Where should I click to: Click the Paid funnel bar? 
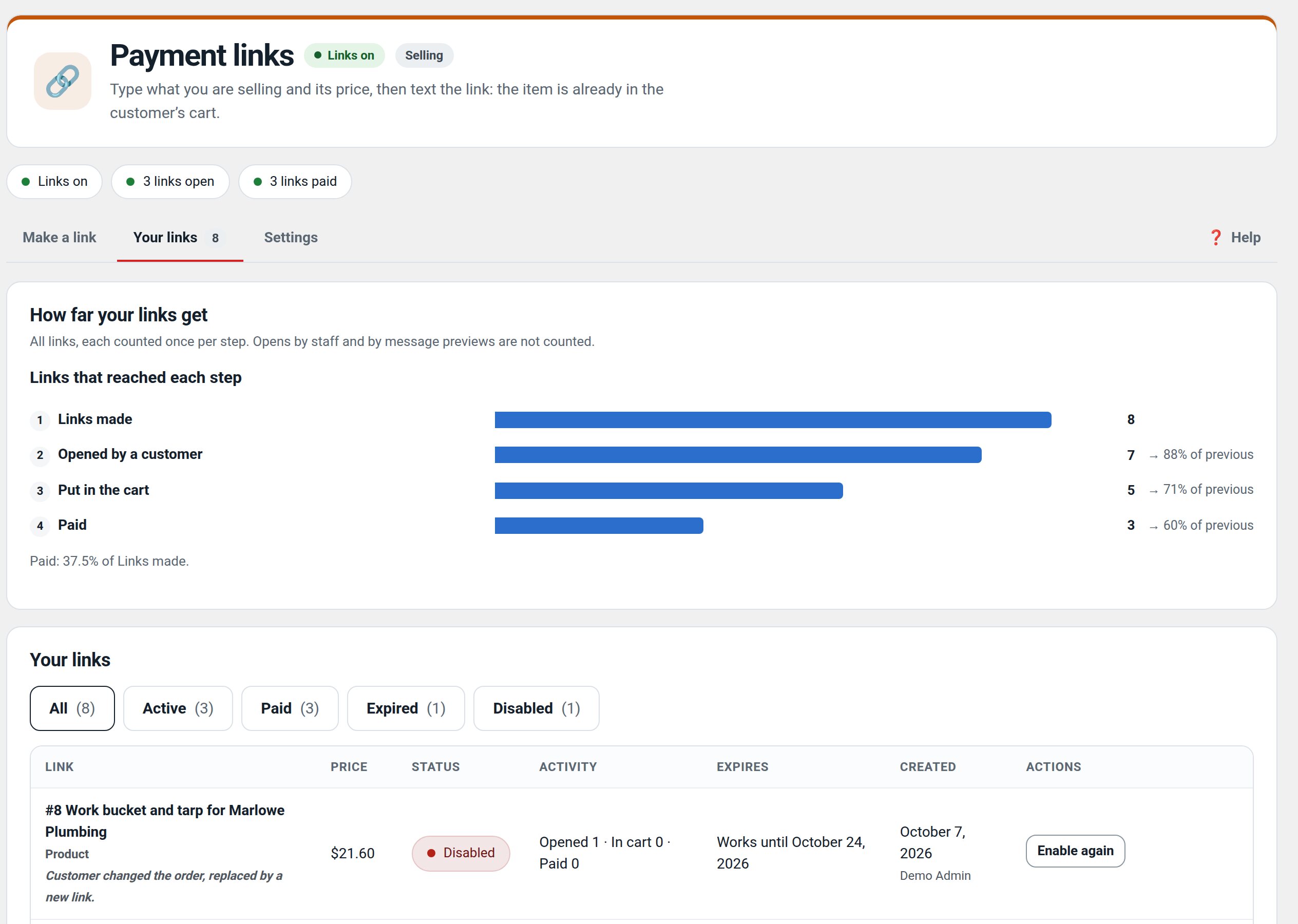[599, 526]
